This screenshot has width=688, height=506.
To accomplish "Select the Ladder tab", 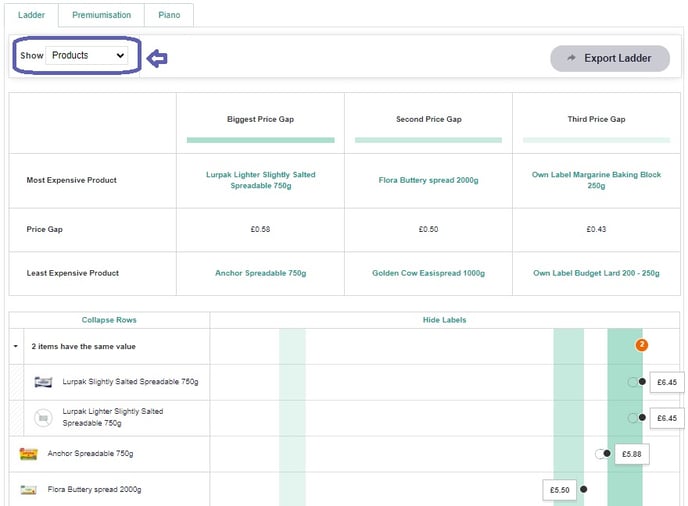I will [x=32, y=15].
